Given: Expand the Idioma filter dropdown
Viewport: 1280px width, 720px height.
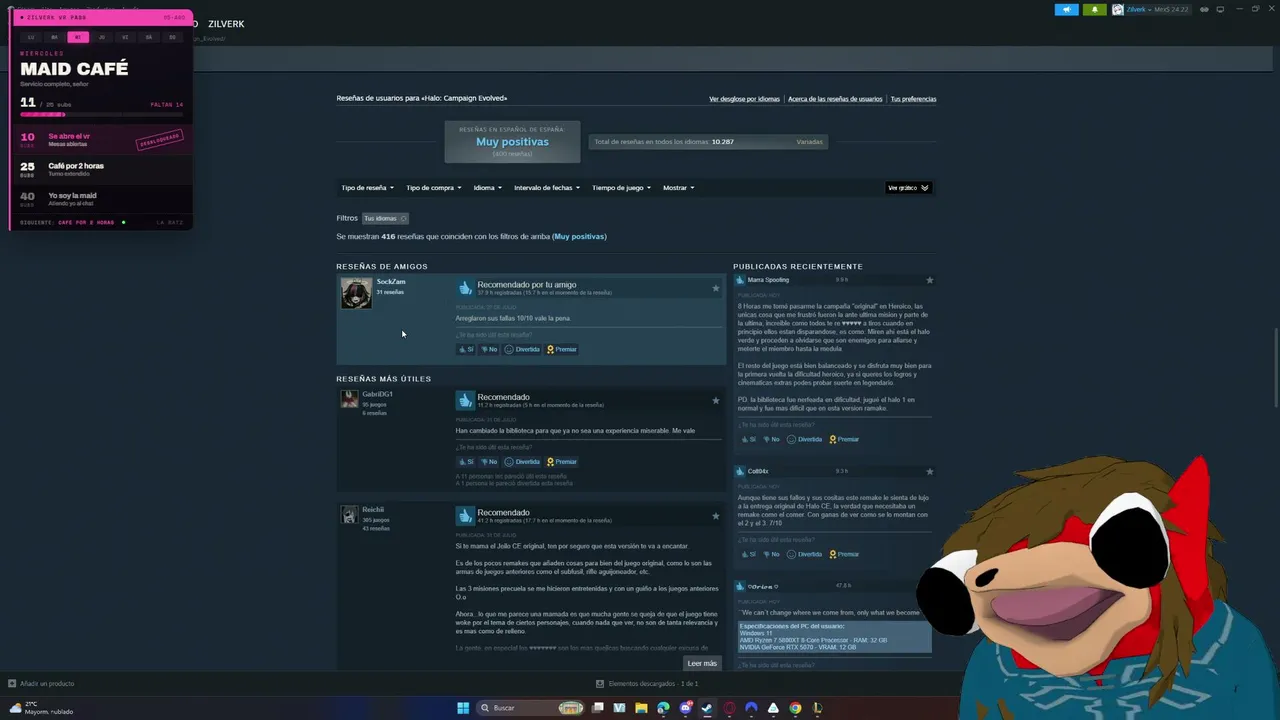Looking at the screenshot, I should point(487,188).
